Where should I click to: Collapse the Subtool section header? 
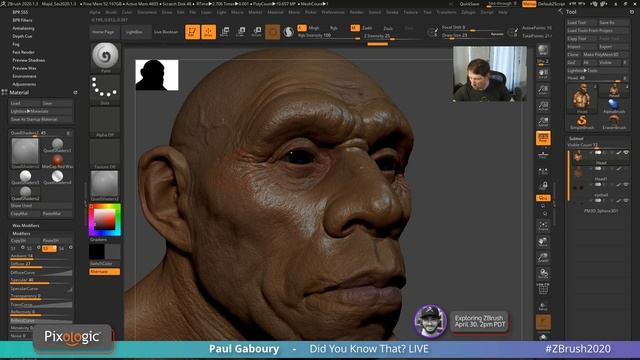point(576,138)
